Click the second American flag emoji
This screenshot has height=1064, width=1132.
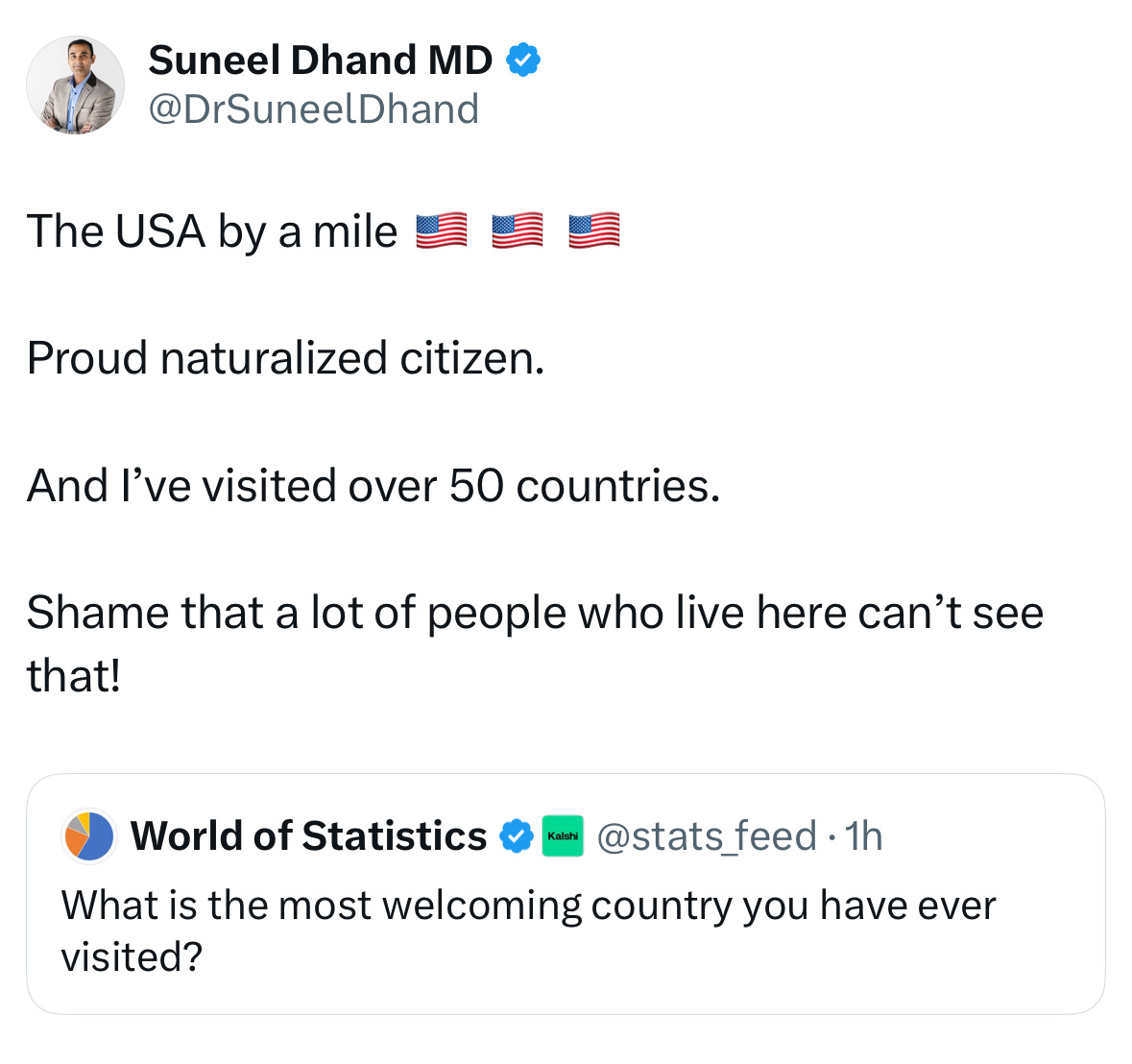click(x=518, y=231)
